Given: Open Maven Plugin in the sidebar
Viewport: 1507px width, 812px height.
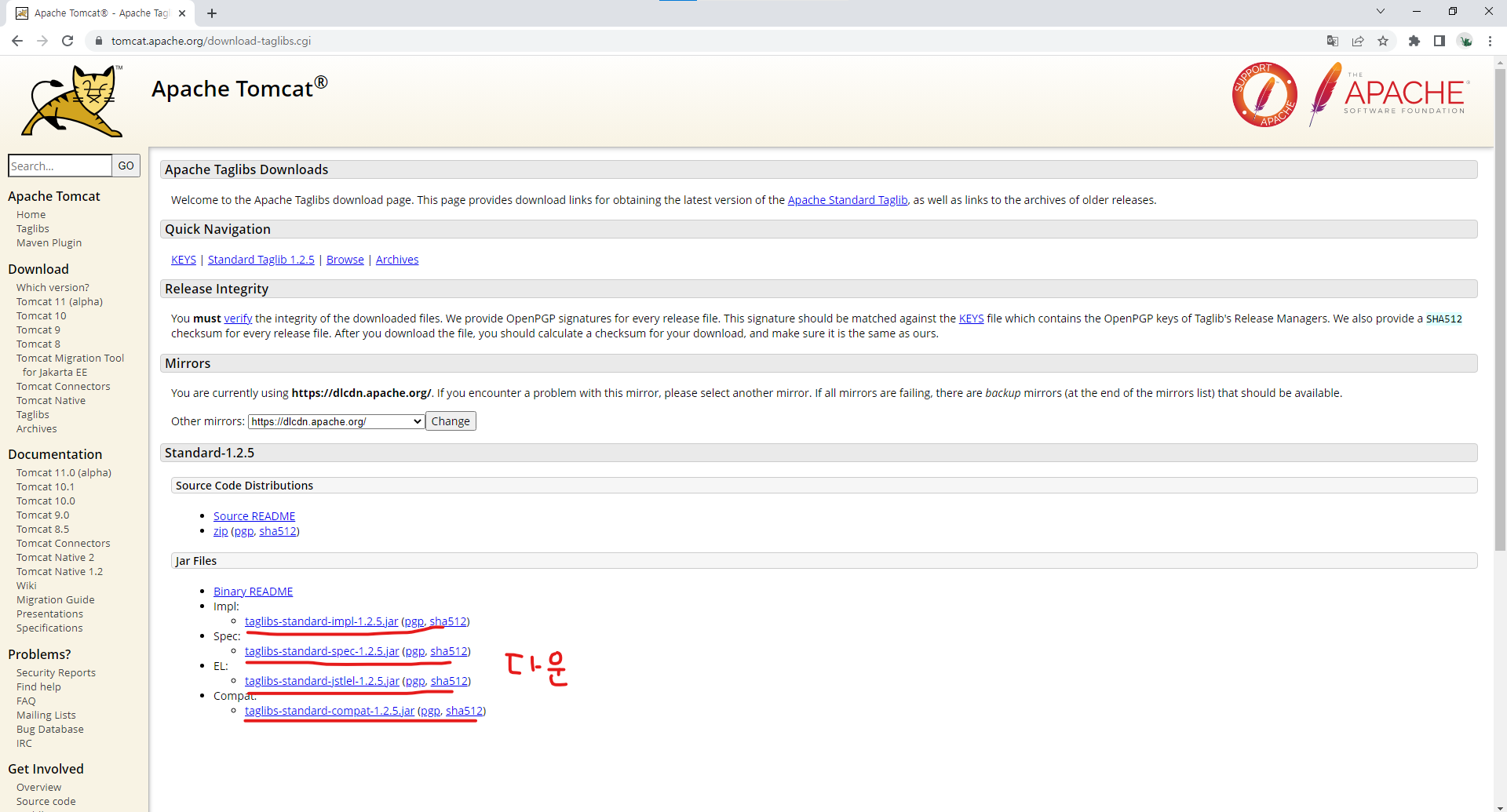Looking at the screenshot, I should tap(49, 242).
